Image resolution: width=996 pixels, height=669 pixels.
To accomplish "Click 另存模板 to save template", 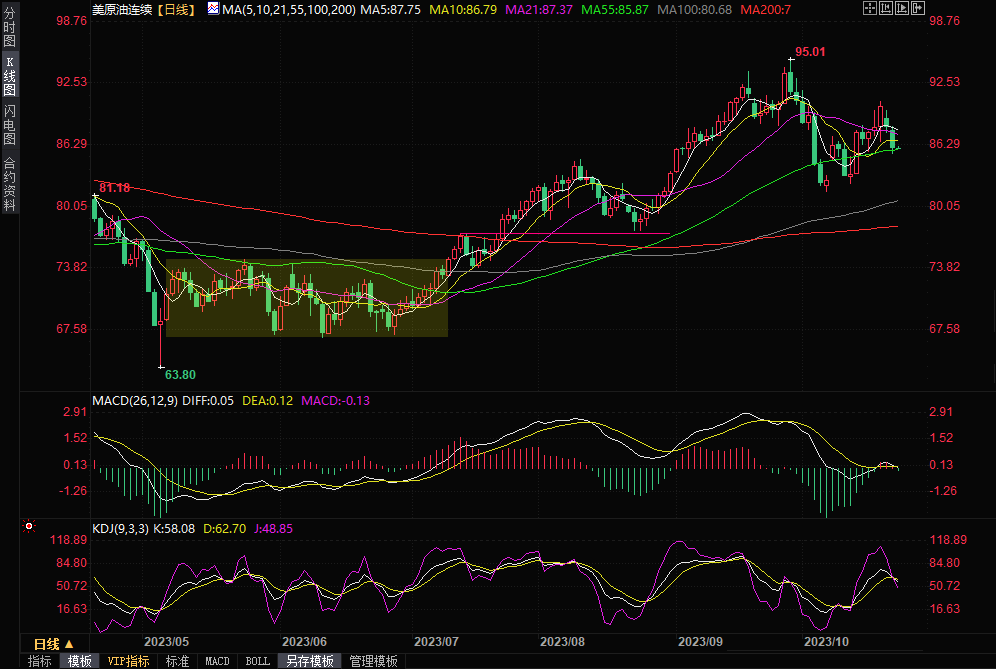I will (x=309, y=661).
